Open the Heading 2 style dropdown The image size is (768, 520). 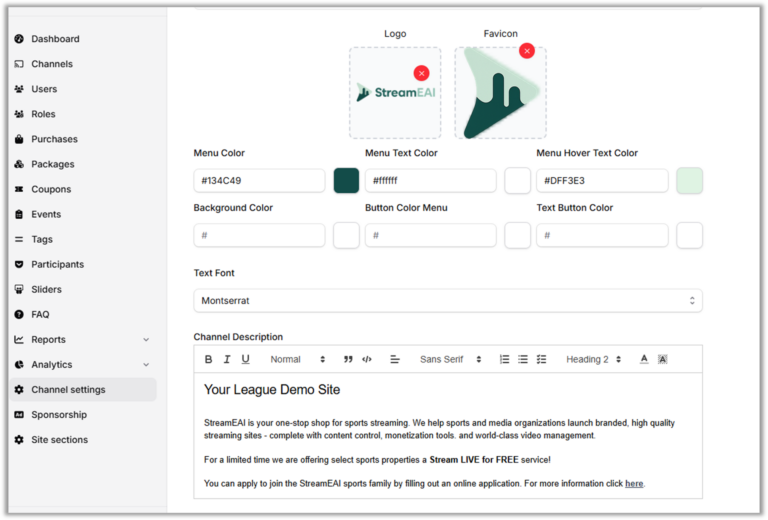pos(593,359)
